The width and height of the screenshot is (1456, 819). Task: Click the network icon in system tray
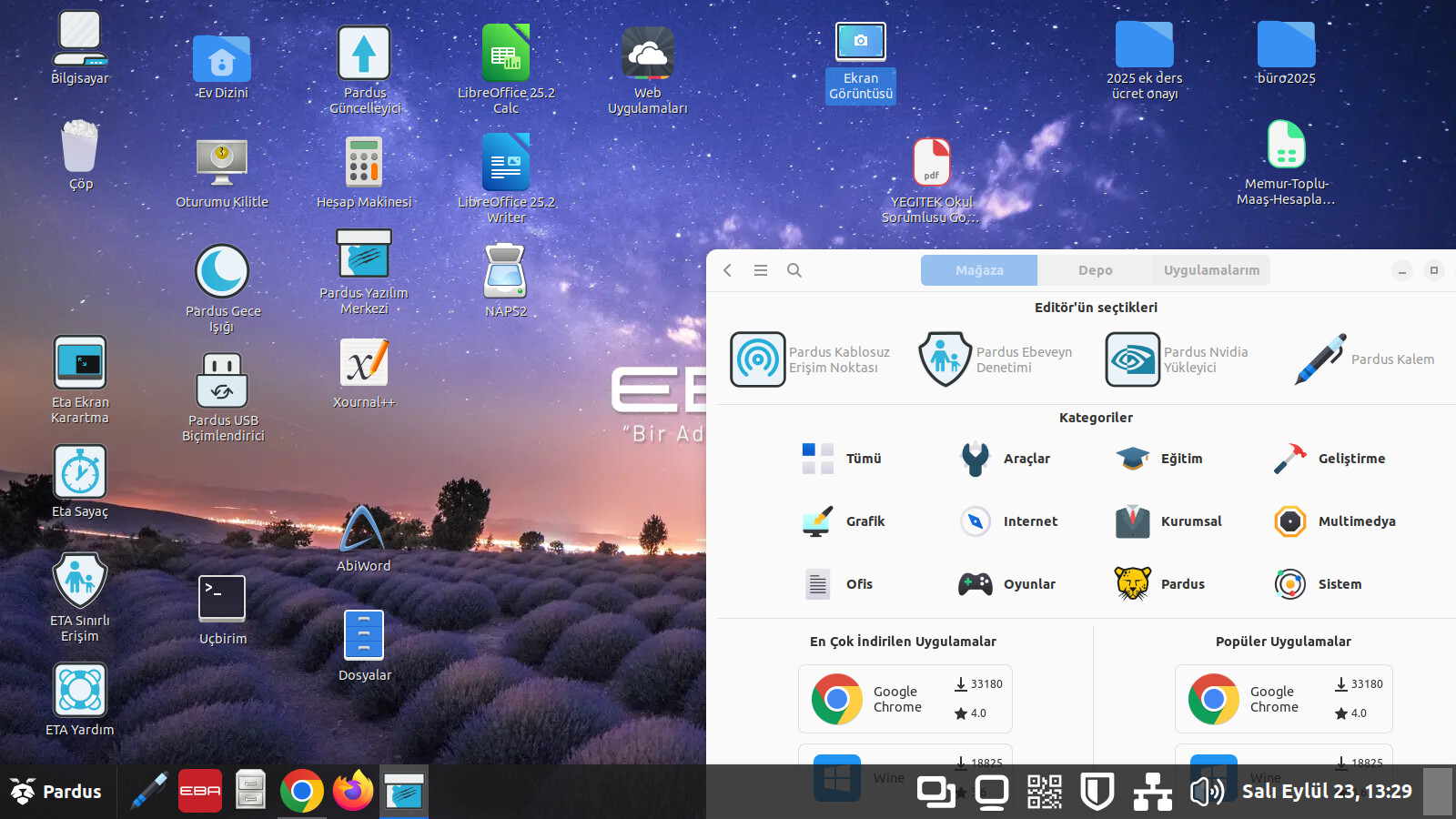pyautogui.click(x=1152, y=792)
